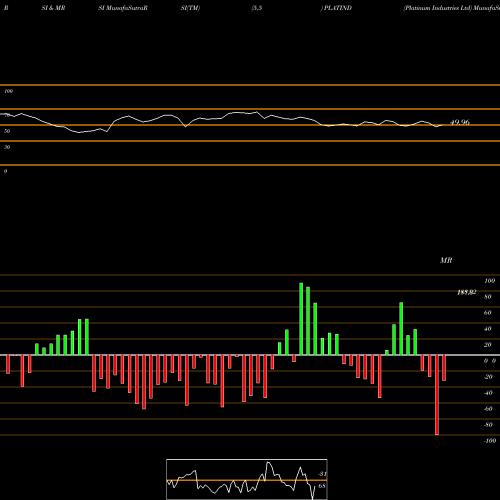This screenshot has width=500, height=500.
Task: Click the RSI axis label 0
Action: pyautogui.click(x=5, y=171)
